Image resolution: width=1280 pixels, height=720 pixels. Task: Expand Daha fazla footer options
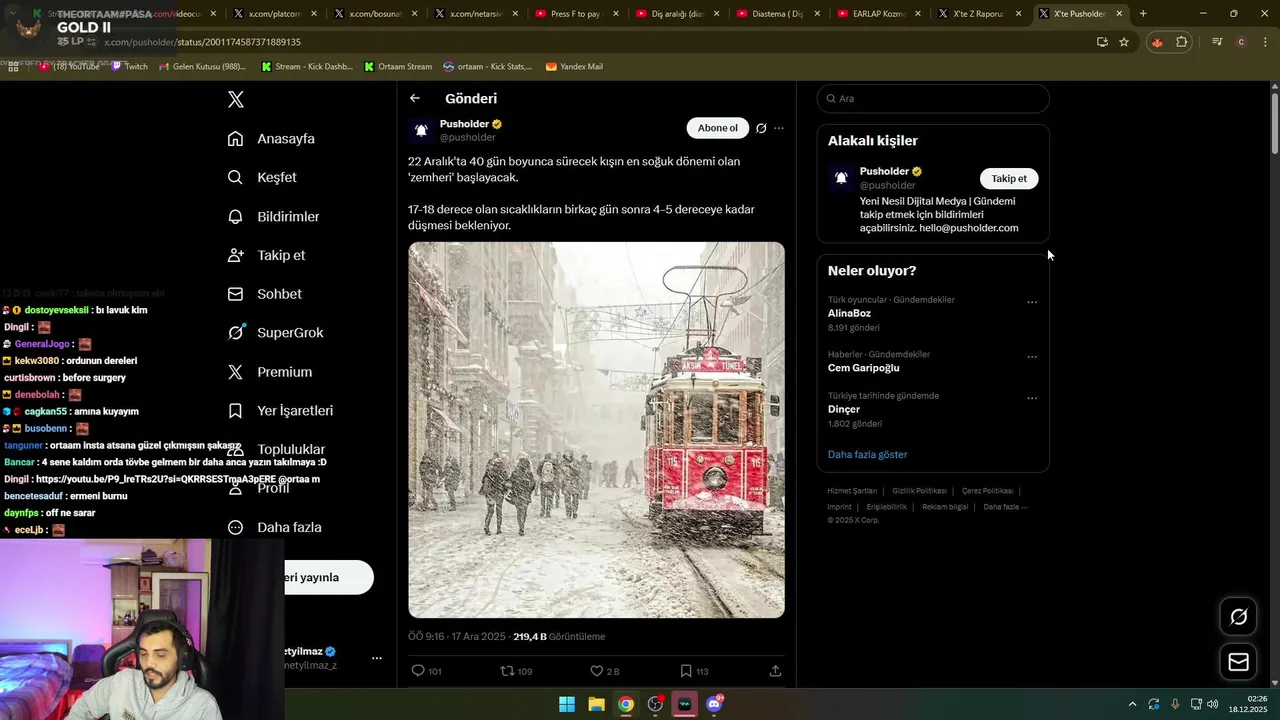point(1005,507)
